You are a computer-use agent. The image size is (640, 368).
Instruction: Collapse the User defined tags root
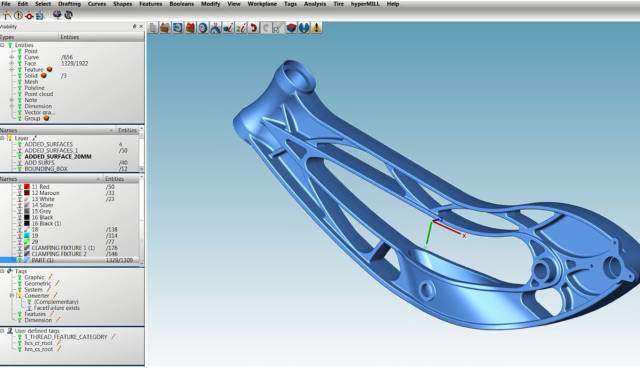tap(2, 331)
